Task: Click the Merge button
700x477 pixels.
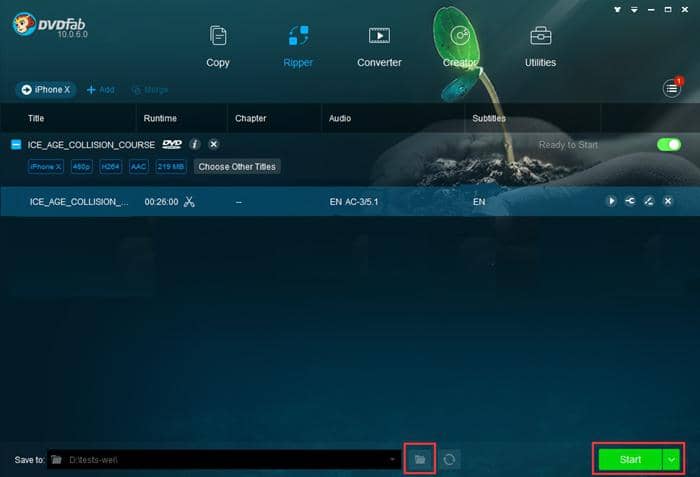Action: (x=150, y=90)
